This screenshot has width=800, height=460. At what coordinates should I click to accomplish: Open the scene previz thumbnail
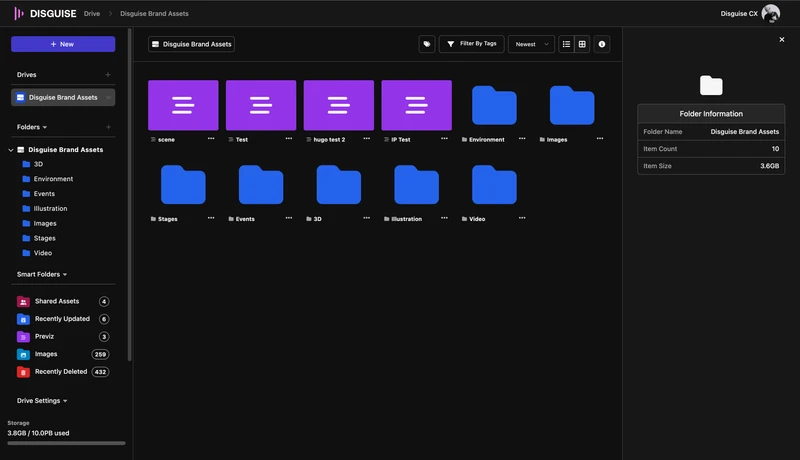(x=183, y=105)
